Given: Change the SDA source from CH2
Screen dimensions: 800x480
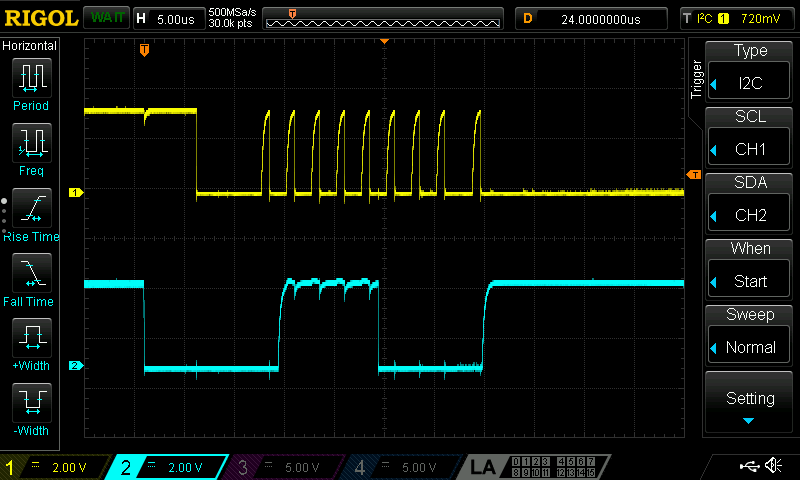Looking at the screenshot, I should click(x=750, y=203).
